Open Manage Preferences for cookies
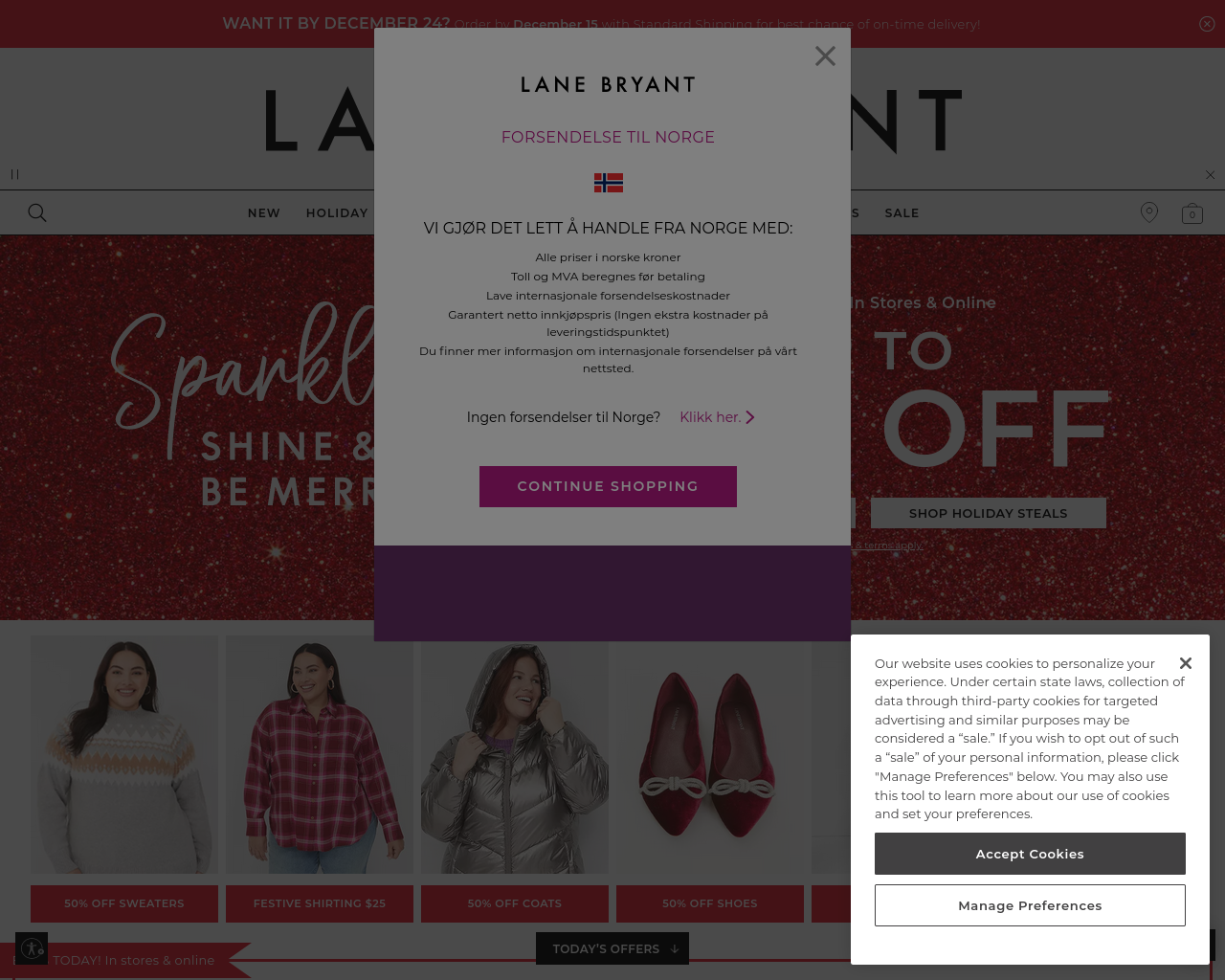 (1030, 905)
